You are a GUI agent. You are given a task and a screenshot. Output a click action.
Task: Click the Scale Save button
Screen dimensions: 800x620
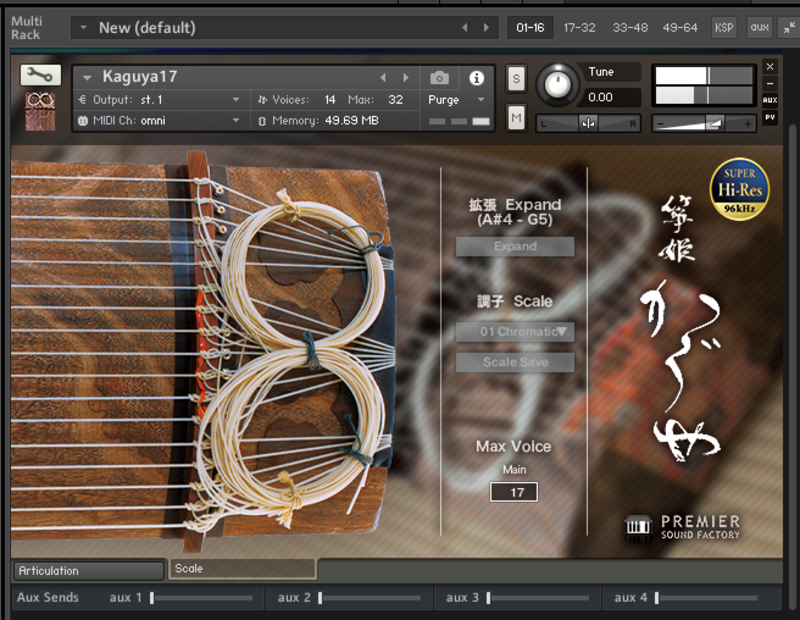coord(515,362)
